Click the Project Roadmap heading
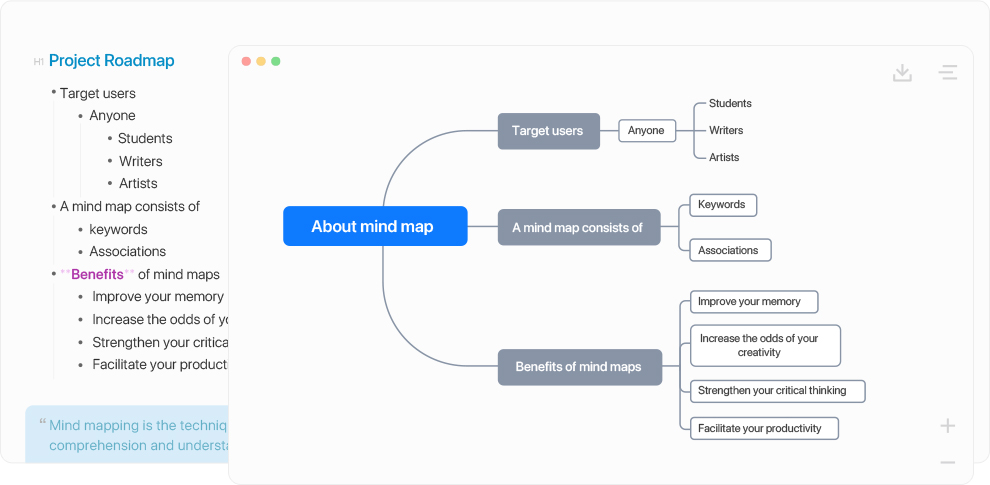Image resolution: width=990 pixels, height=485 pixels. (111, 61)
